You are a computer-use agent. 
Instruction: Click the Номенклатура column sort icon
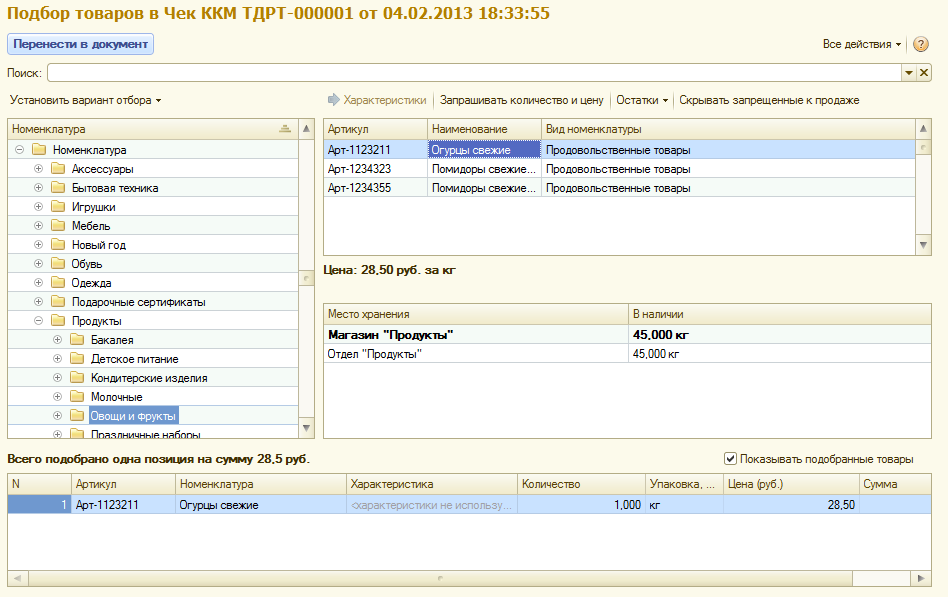tap(285, 129)
